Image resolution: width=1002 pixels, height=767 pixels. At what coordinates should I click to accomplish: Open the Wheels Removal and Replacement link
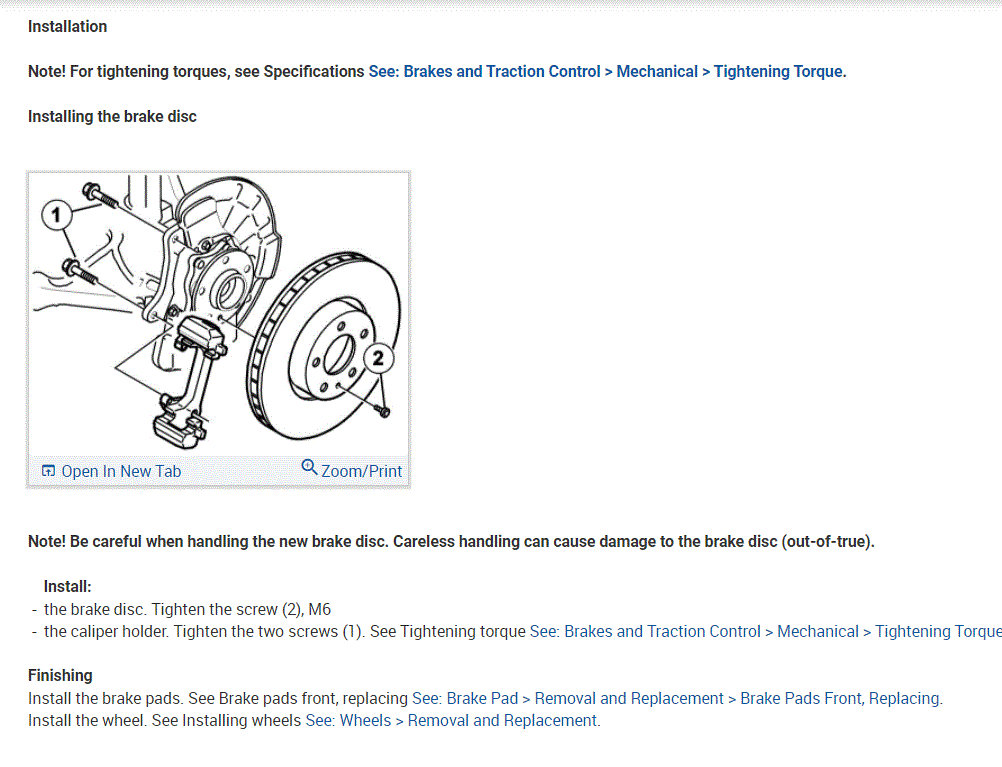point(452,721)
